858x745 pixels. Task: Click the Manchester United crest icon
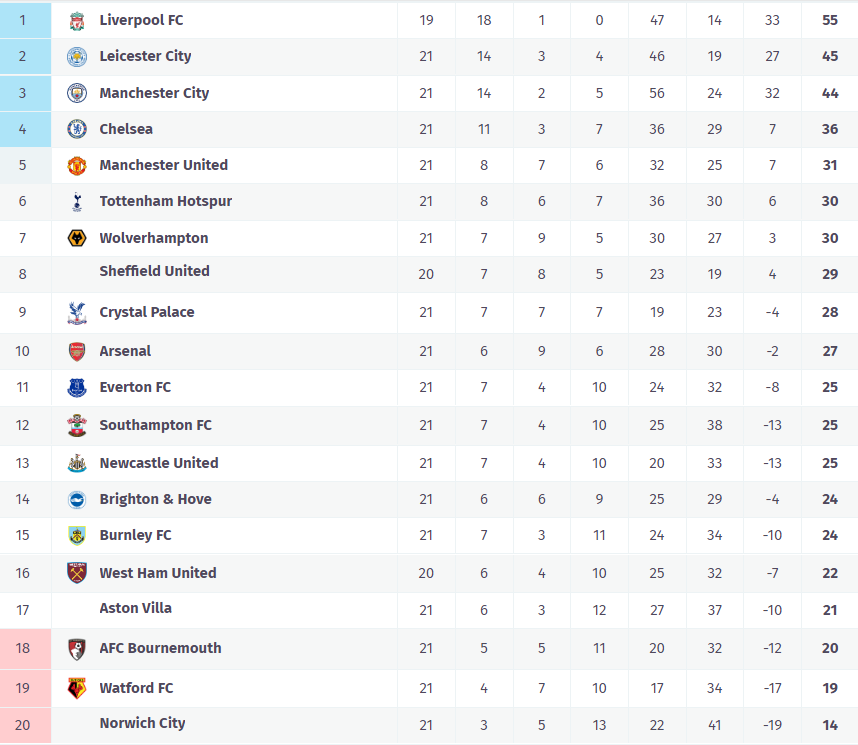pyautogui.click(x=77, y=165)
